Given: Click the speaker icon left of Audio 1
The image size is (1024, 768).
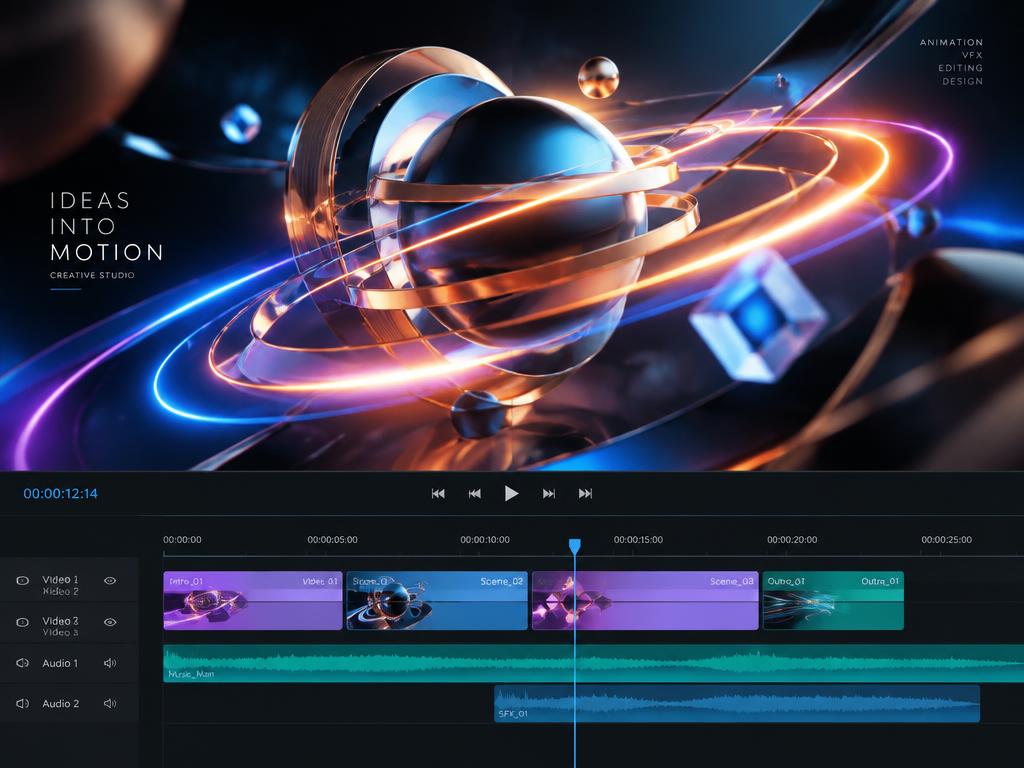Looking at the screenshot, I should [22, 663].
